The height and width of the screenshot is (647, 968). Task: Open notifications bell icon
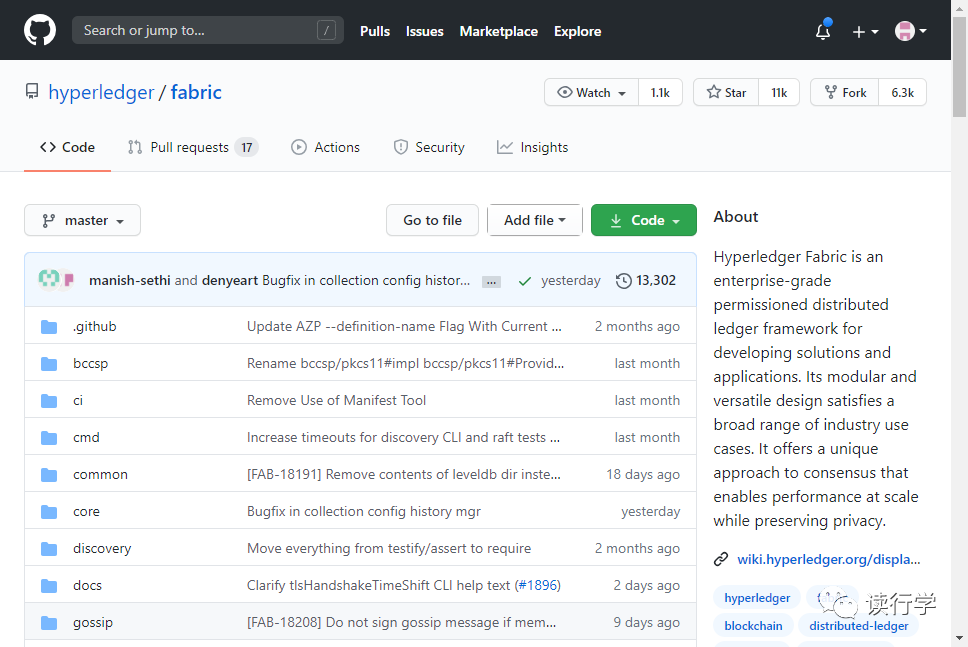(x=823, y=31)
